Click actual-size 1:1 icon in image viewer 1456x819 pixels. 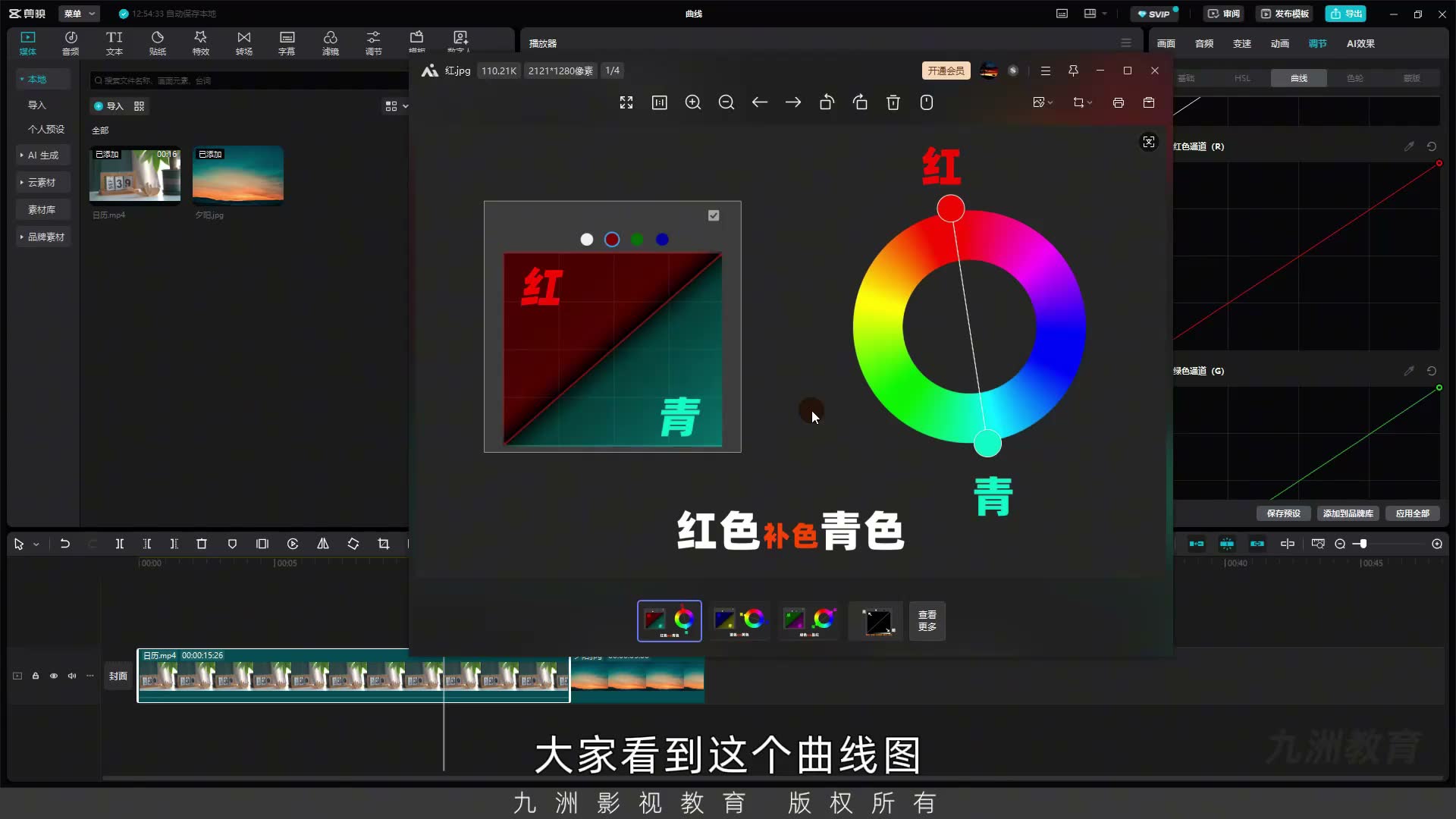coord(660,102)
